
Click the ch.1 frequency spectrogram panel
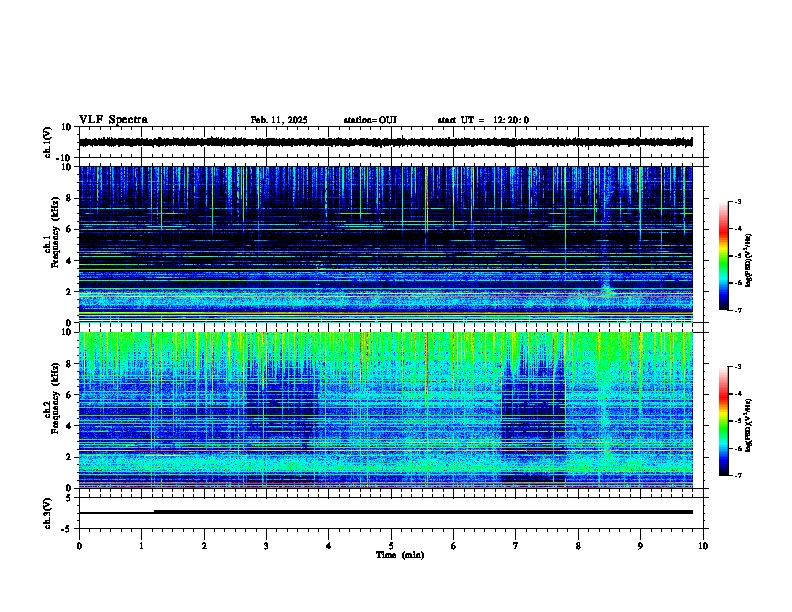coord(385,244)
